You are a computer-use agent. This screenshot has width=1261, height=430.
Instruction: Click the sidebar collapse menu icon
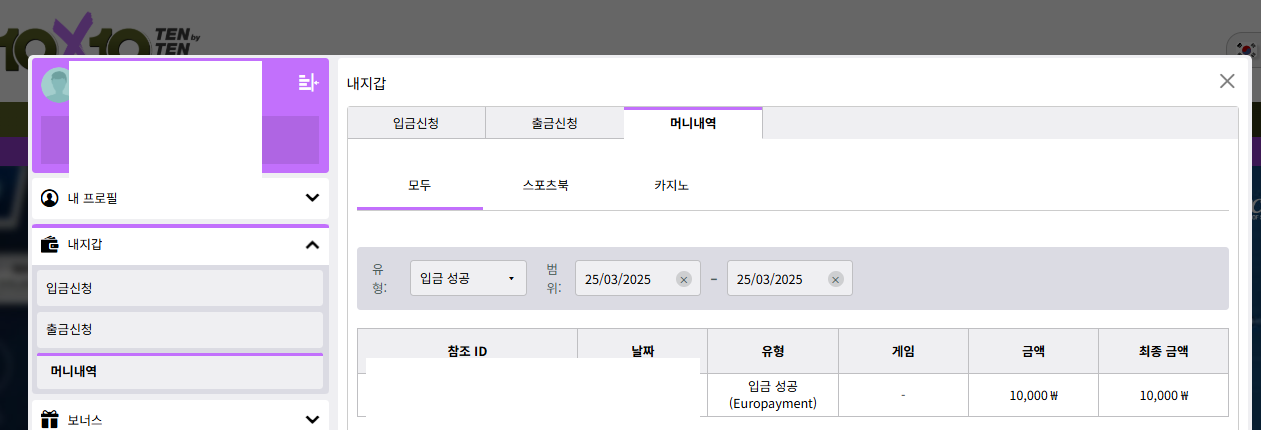(308, 83)
